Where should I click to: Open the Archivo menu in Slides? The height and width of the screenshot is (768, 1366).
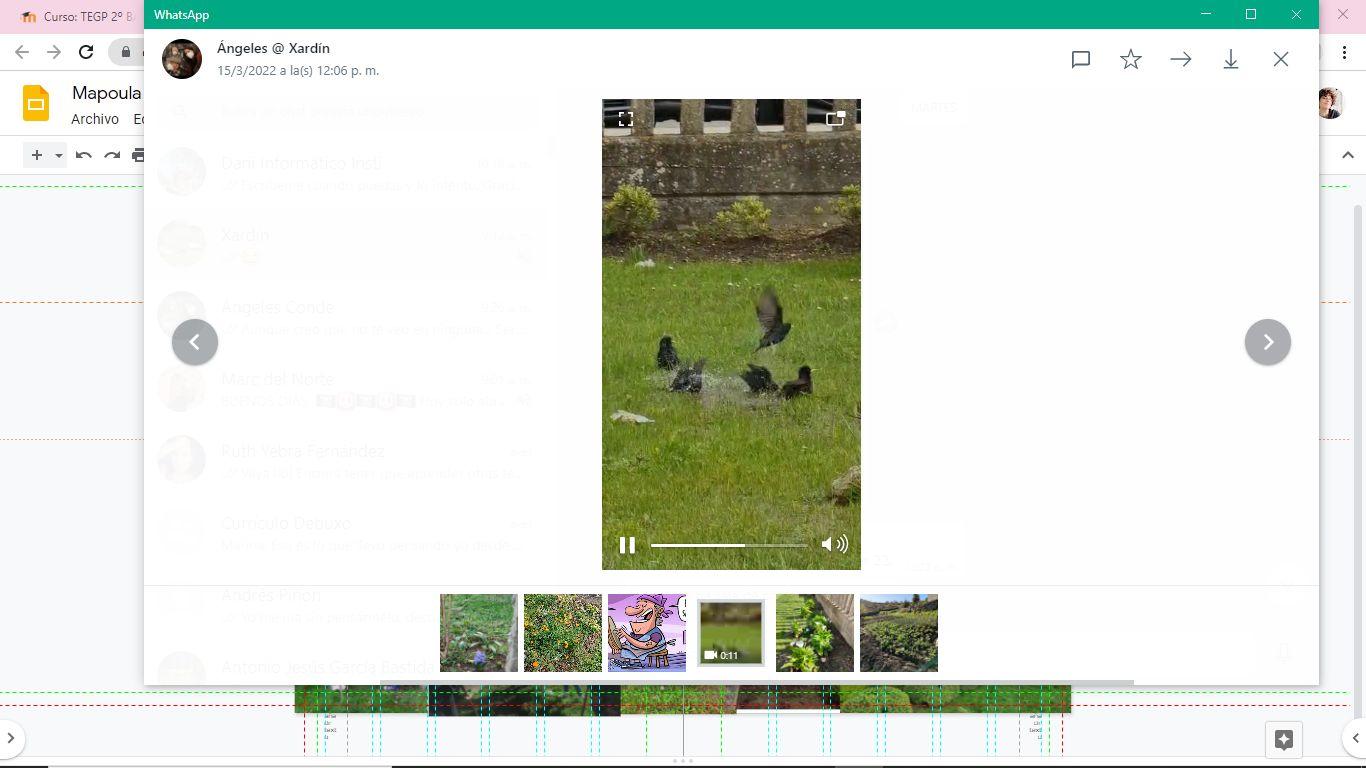pyautogui.click(x=95, y=119)
